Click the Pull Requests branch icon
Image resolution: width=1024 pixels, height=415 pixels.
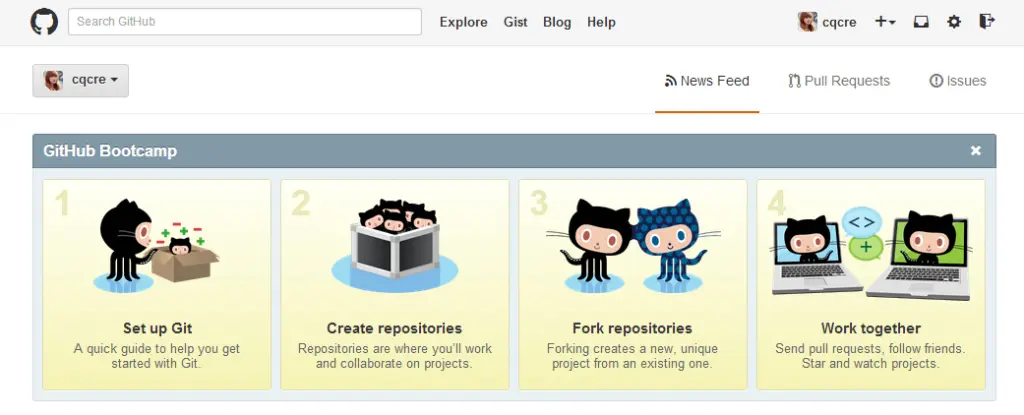794,81
